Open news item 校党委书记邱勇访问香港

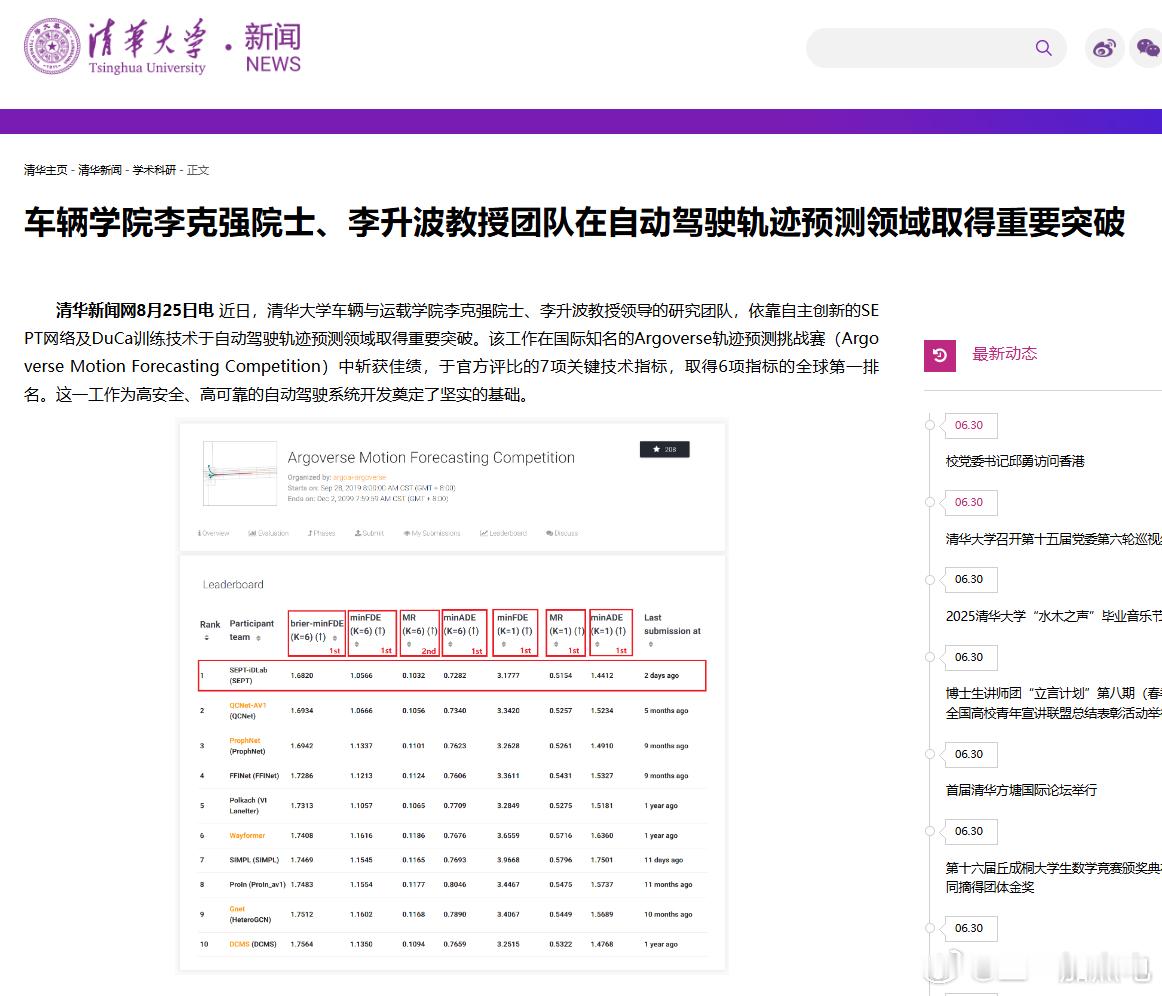pyautogui.click(x=1015, y=462)
